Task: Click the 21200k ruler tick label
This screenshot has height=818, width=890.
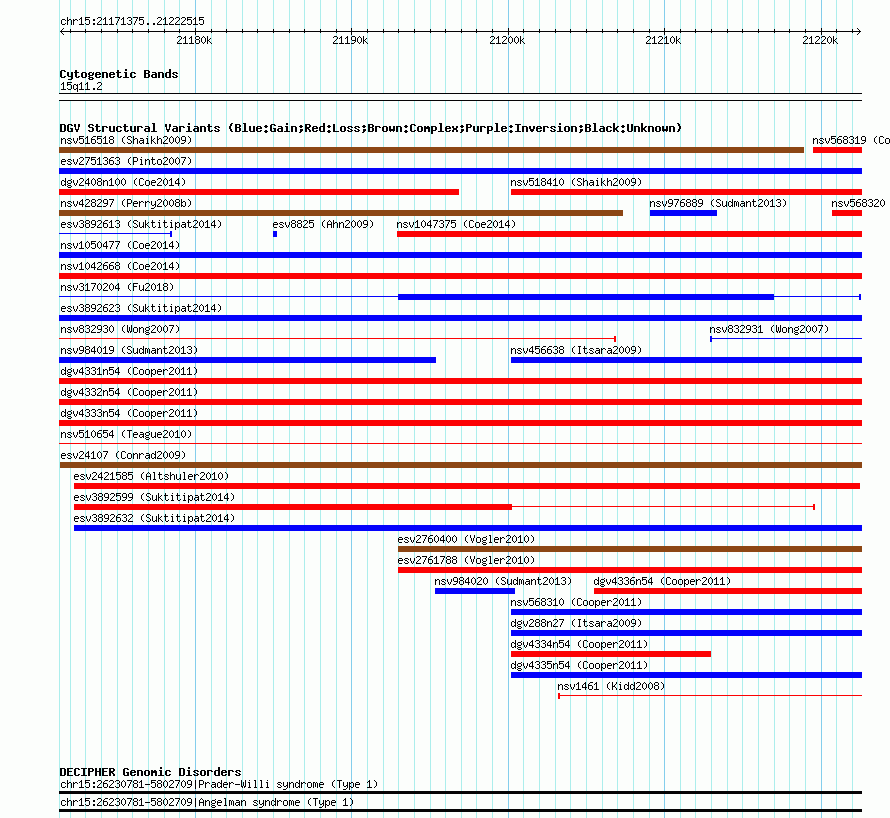Action: (x=507, y=40)
